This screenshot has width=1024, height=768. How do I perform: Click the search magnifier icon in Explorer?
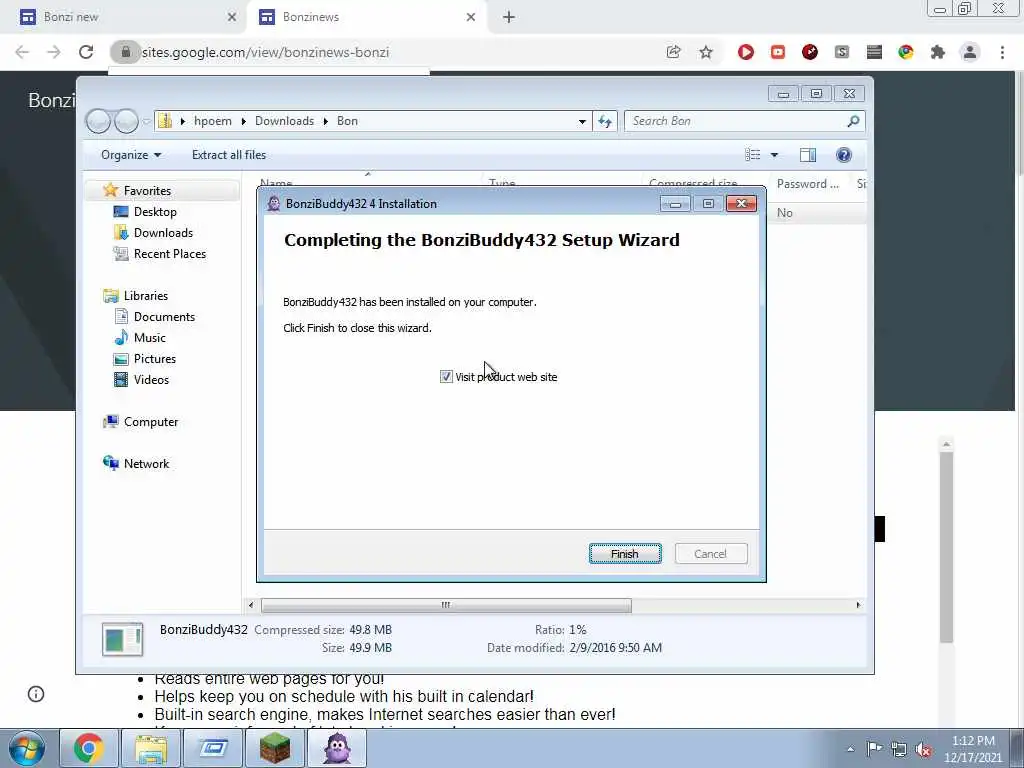pyautogui.click(x=853, y=121)
